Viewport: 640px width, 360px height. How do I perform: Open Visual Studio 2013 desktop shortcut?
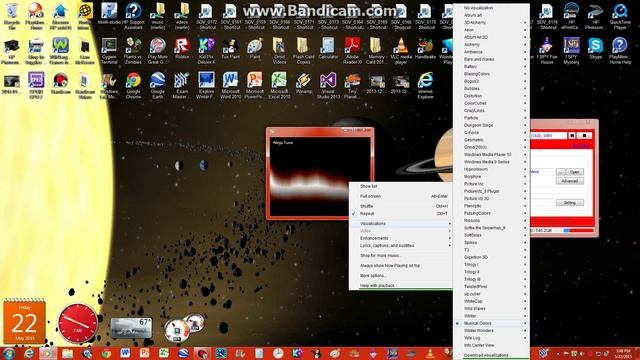328,86
